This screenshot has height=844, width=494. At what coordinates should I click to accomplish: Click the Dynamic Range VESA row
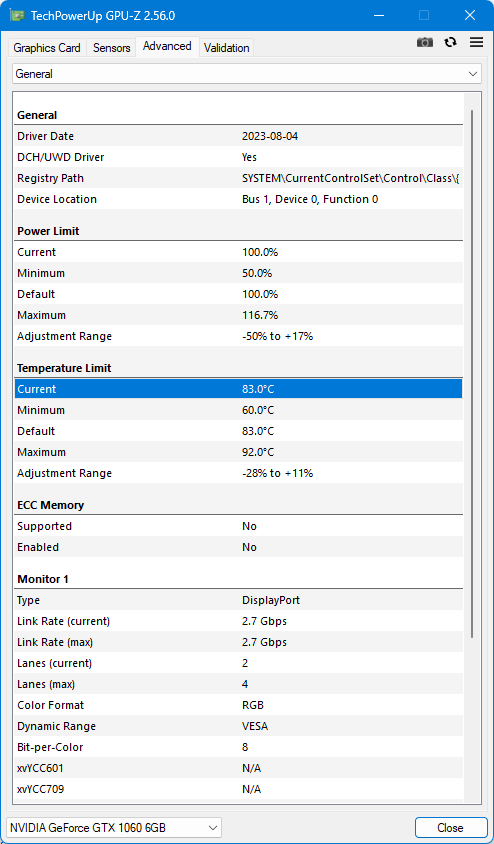pos(238,726)
